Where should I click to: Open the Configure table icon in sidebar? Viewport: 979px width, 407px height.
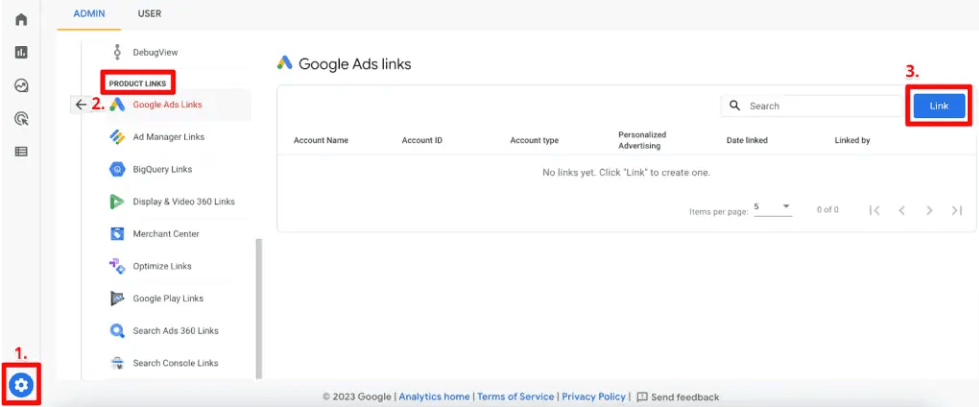(20, 151)
